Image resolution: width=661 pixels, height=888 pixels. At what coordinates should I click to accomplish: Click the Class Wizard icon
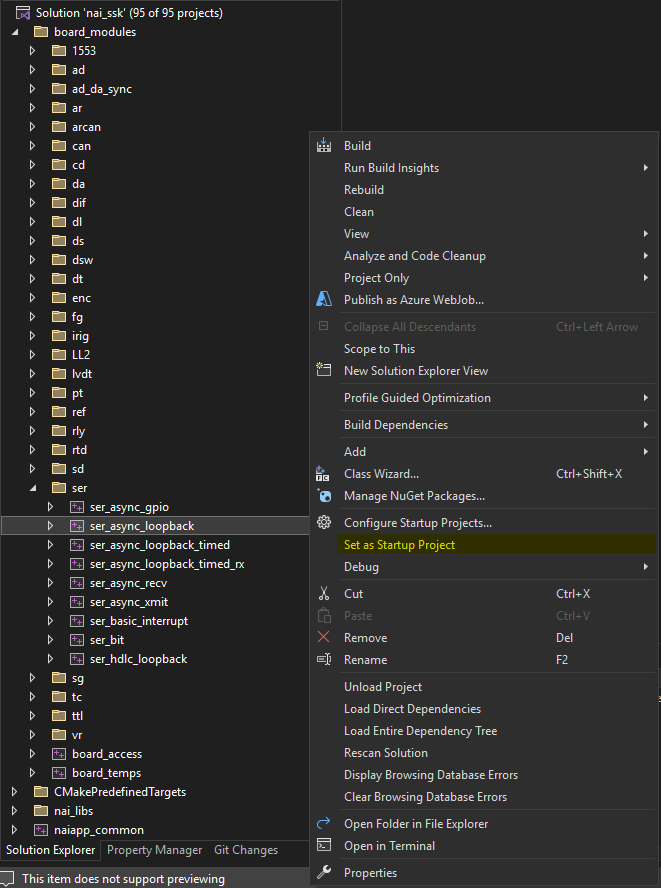(x=323, y=474)
